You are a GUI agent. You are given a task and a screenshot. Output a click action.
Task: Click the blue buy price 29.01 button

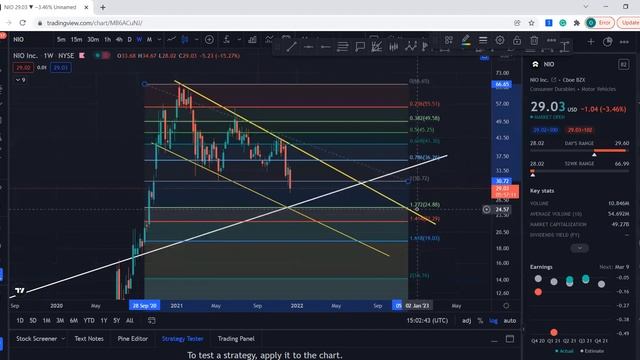point(61,68)
